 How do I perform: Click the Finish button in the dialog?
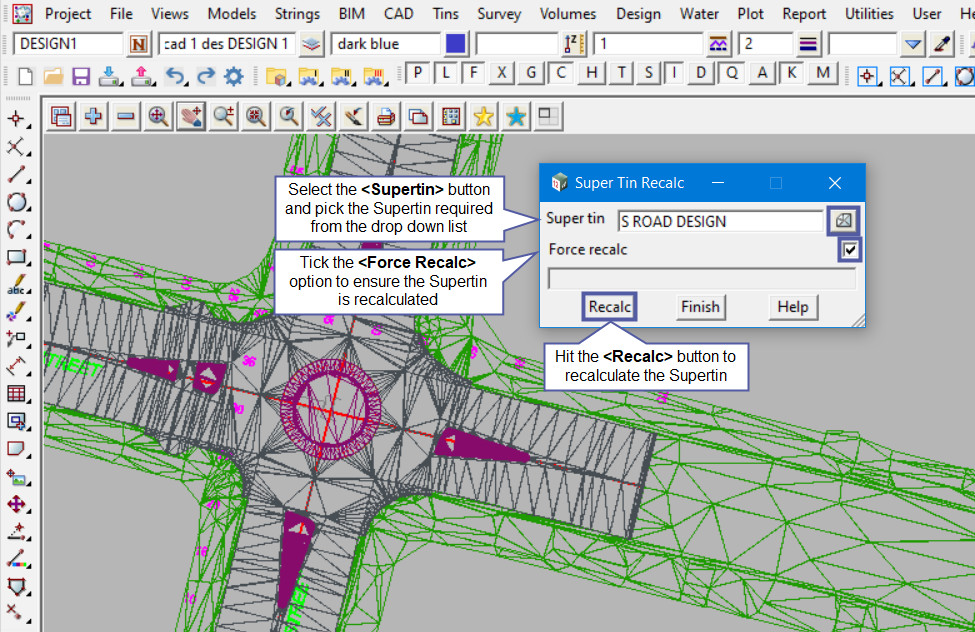click(700, 307)
